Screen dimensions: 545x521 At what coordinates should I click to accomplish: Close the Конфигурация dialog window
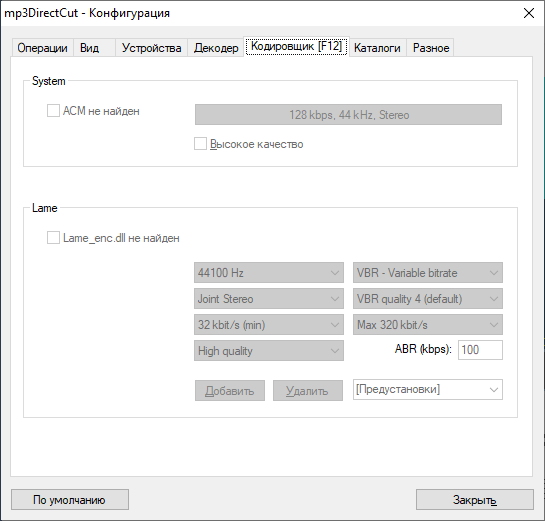529,13
